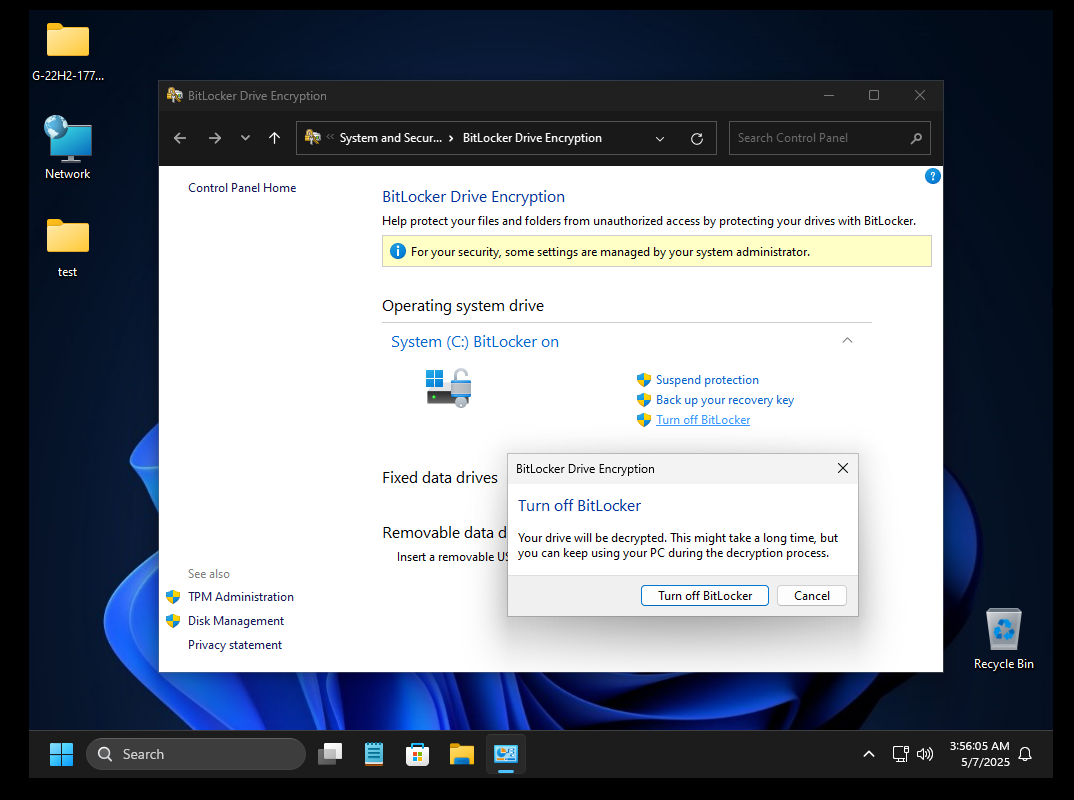Viewport: 1074px width, 800px height.
Task: Expand the address bar history dropdown
Action: point(660,138)
